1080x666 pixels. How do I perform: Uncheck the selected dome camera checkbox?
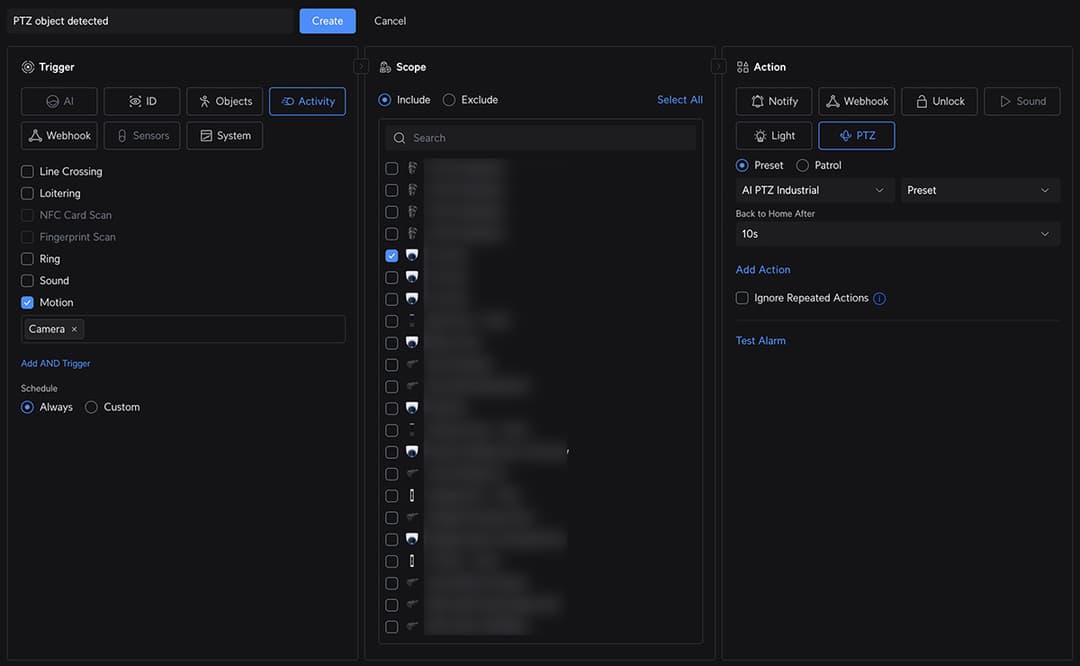(x=391, y=256)
